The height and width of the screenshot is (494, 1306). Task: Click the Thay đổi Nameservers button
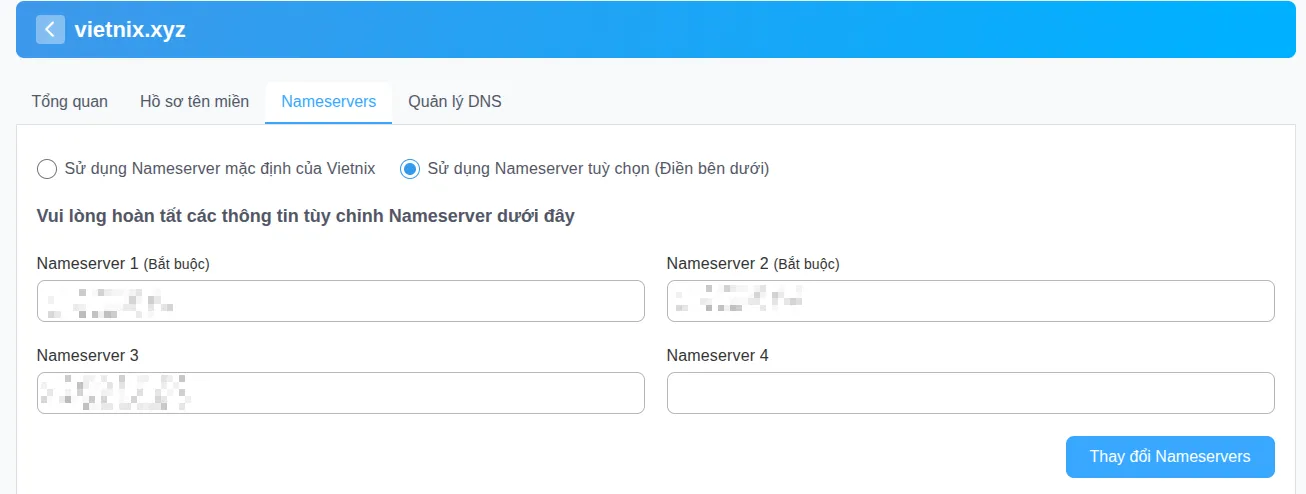1170,457
